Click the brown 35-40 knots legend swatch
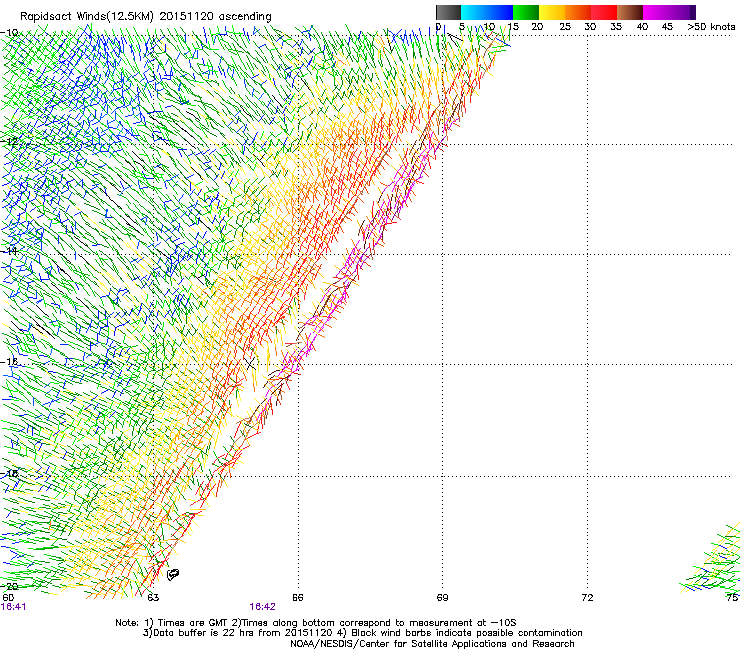This screenshot has width=740, height=650. 630,12
